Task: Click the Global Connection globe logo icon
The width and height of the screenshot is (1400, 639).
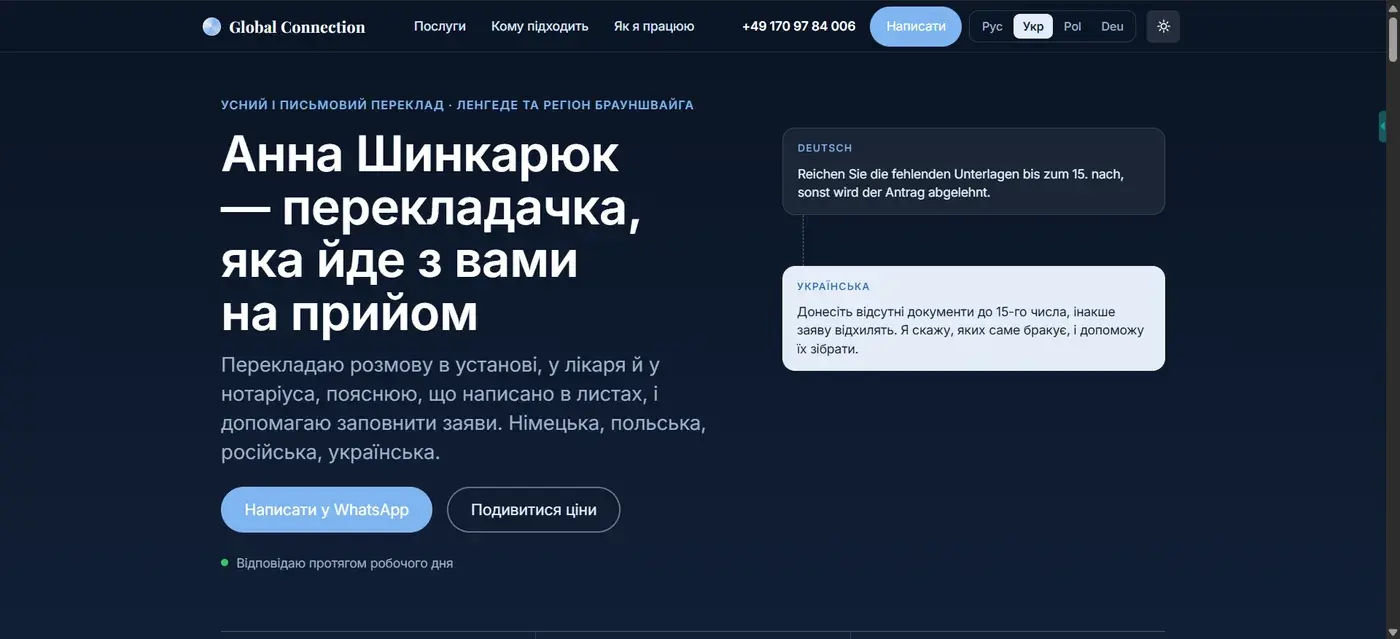Action: pyautogui.click(x=211, y=26)
